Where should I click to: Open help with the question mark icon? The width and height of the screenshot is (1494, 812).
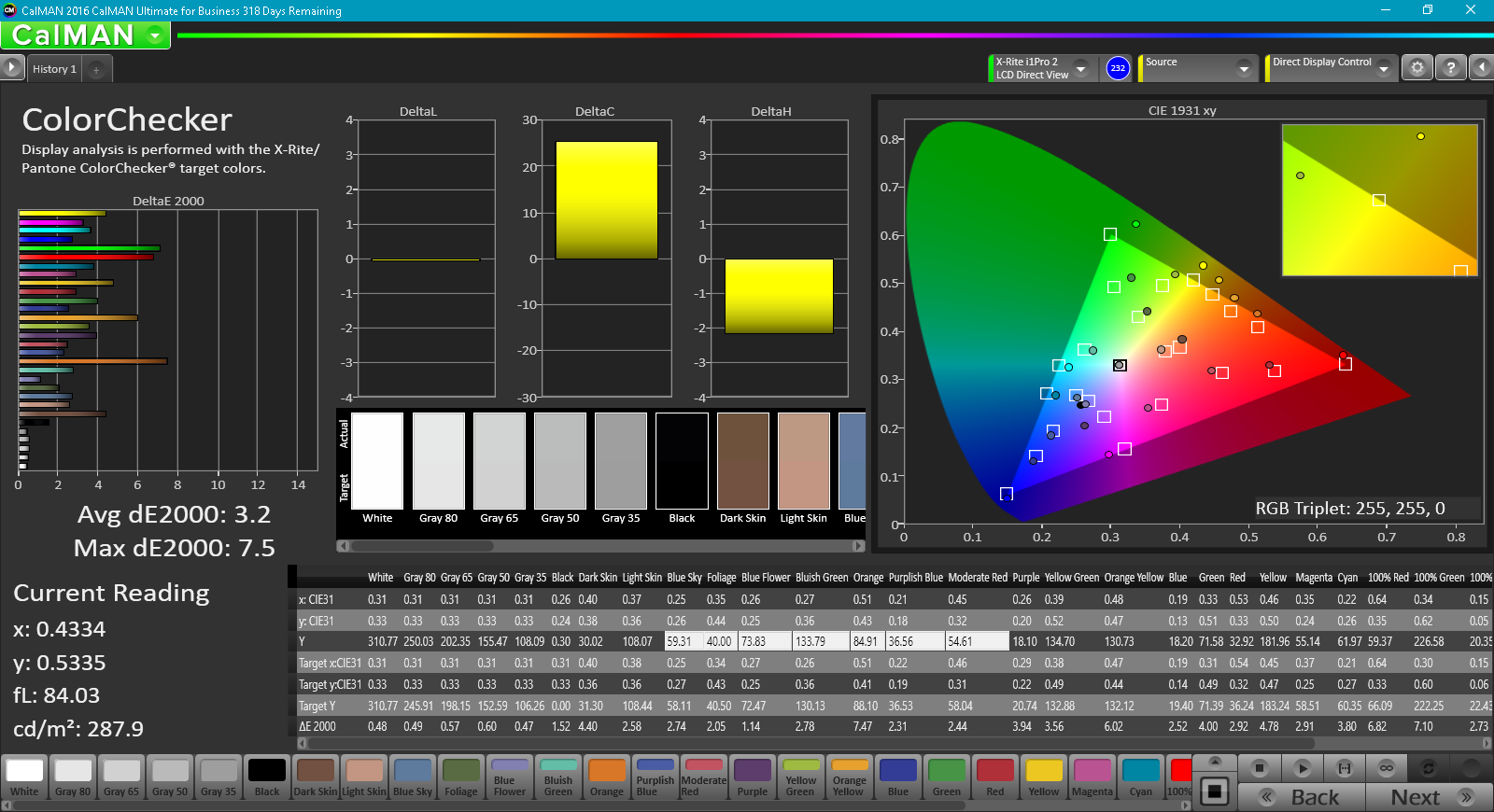tap(1450, 68)
